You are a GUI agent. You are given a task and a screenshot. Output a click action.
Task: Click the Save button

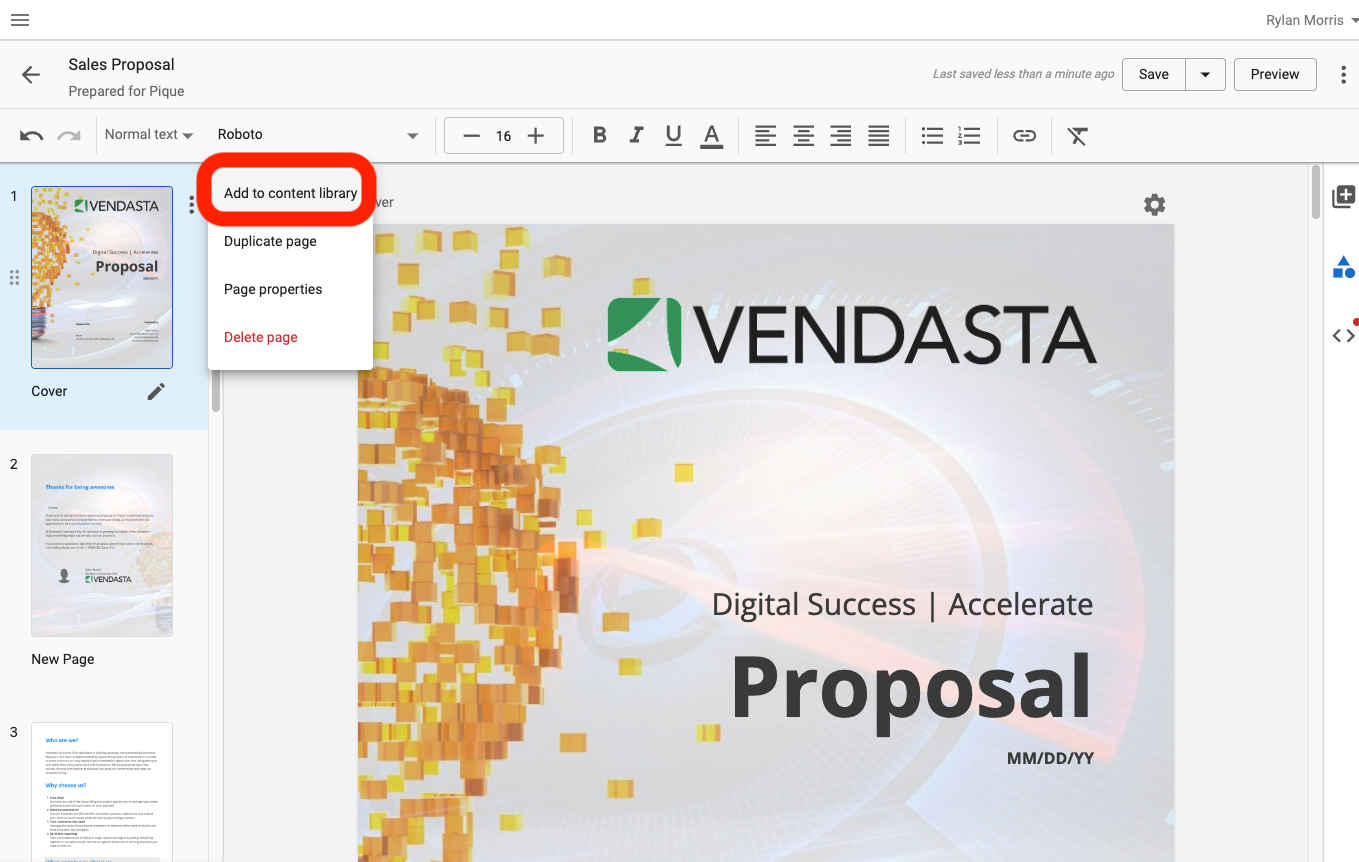click(1153, 75)
